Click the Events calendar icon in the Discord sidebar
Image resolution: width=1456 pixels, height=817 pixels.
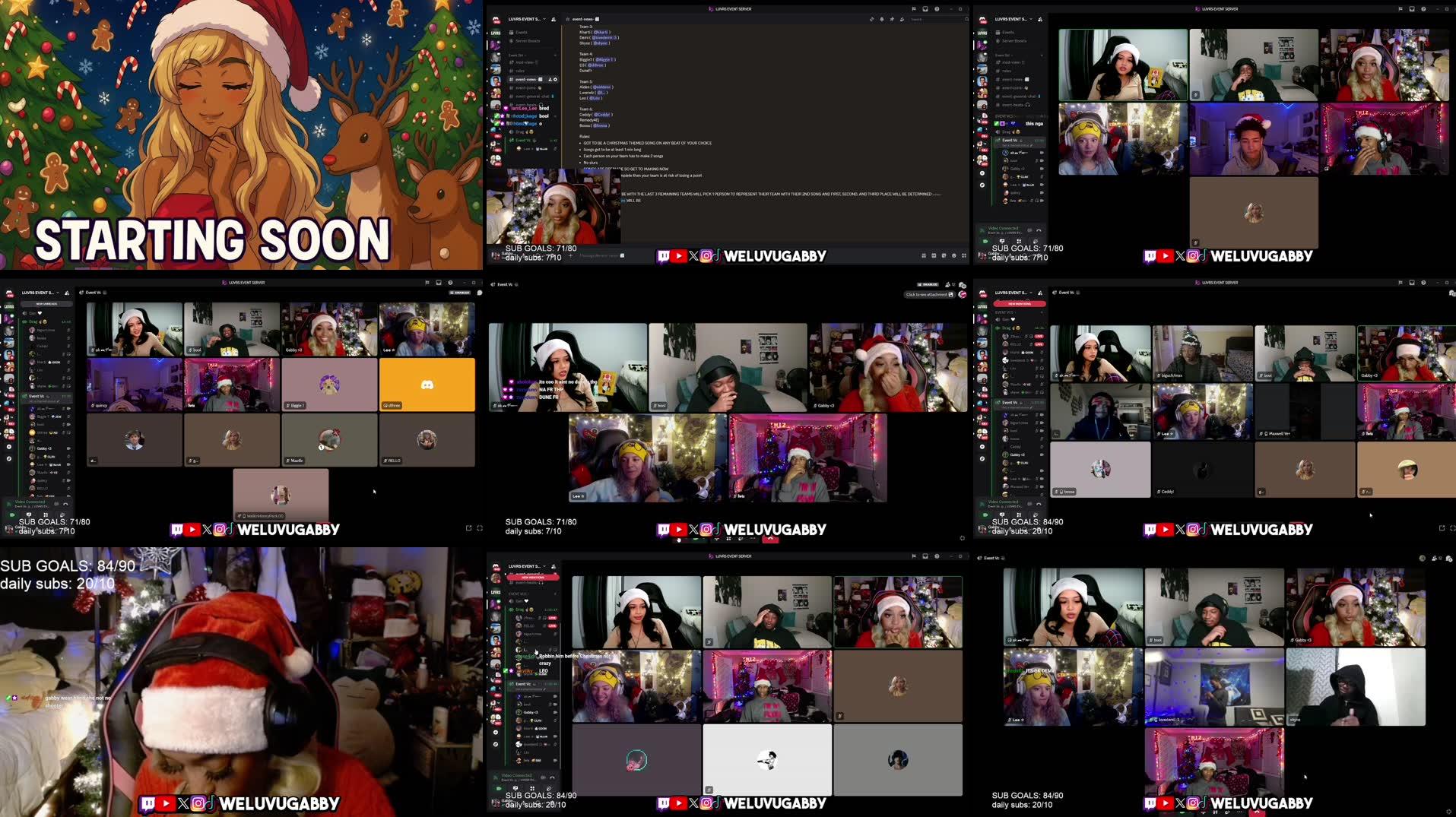click(510, 32)
